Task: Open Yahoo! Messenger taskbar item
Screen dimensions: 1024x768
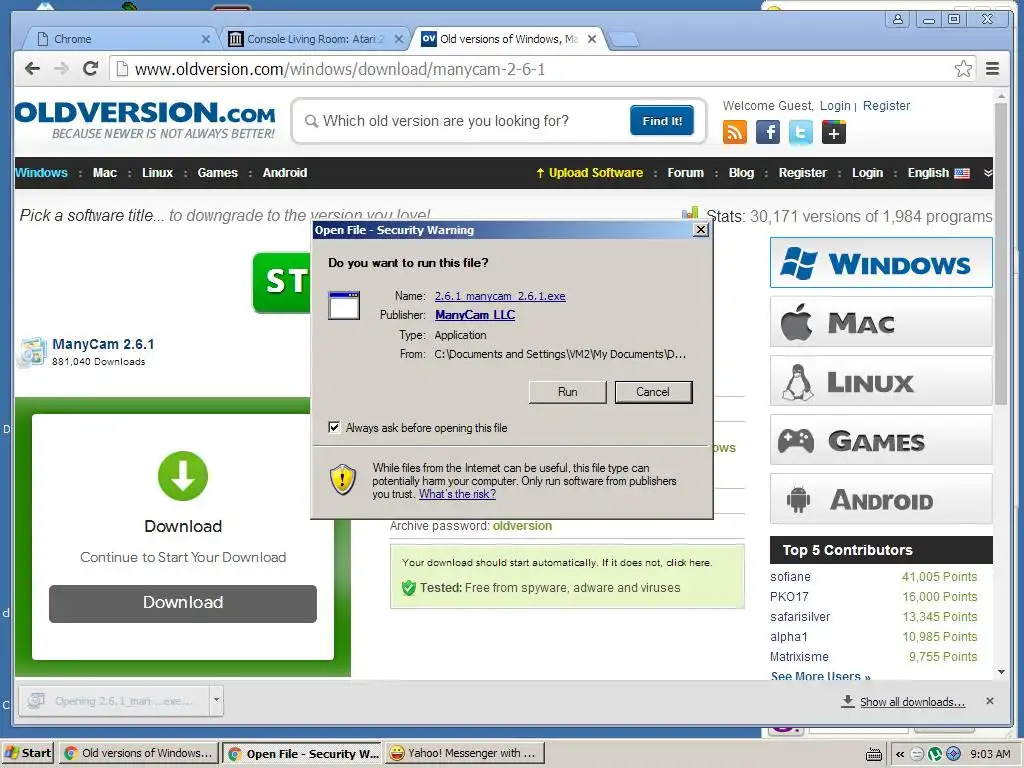Action: [x=465, y=753]
